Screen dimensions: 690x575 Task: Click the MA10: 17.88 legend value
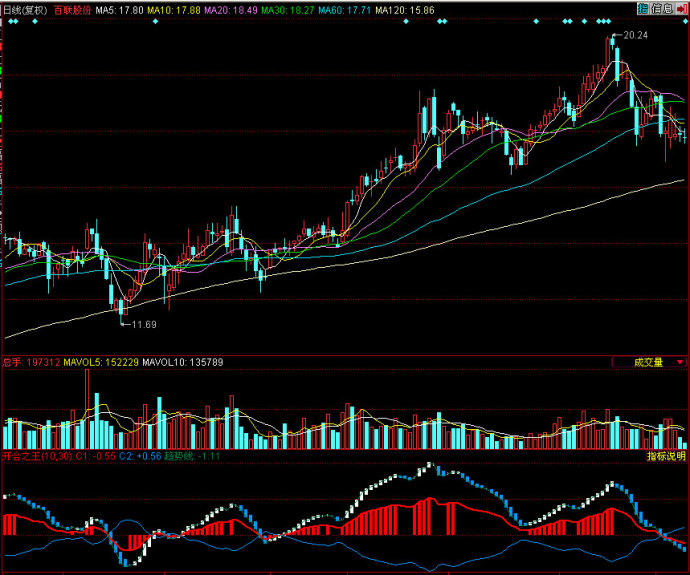click(x=174, y=10)
